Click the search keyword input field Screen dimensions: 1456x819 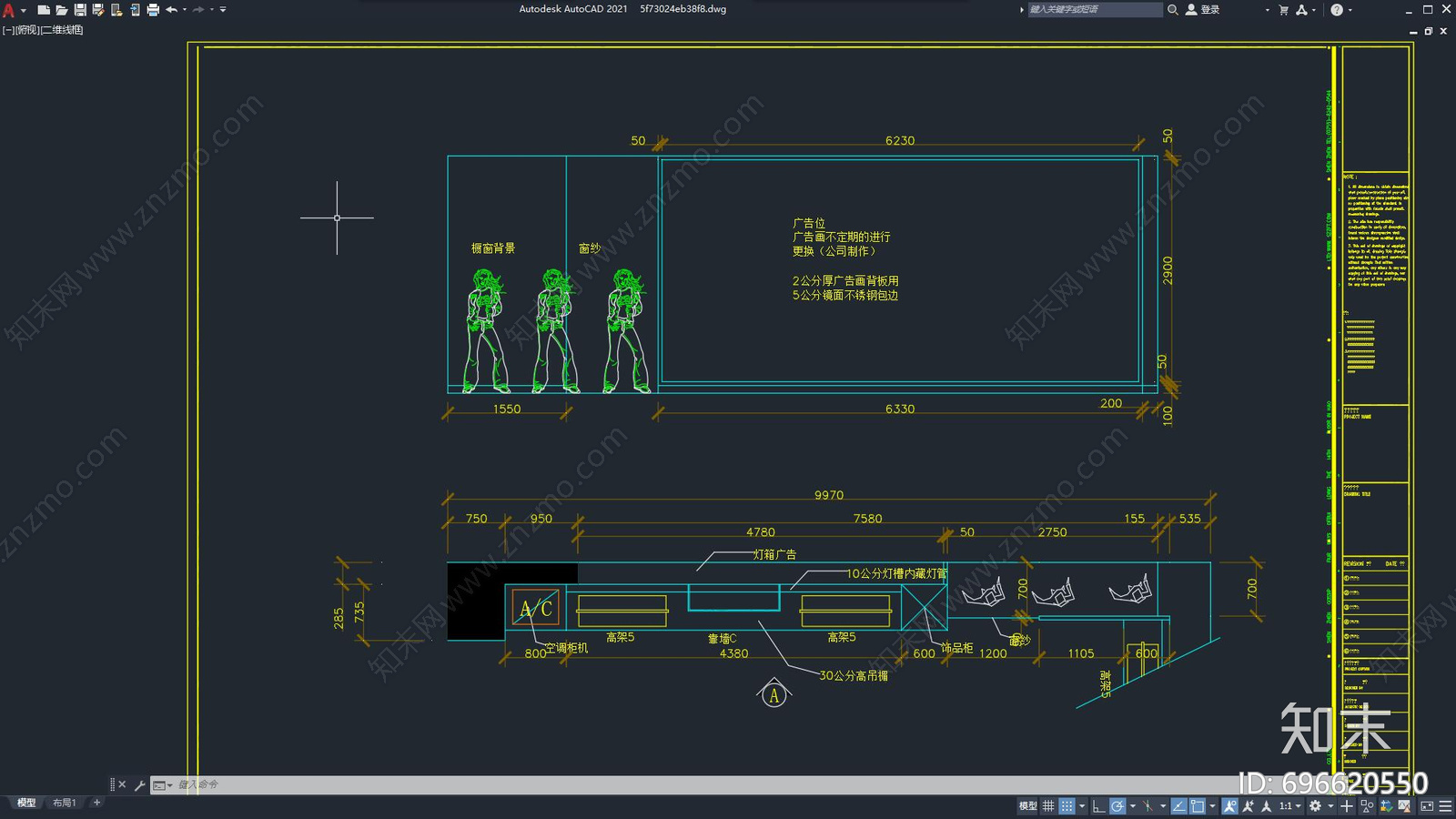tap(1095, 9)
